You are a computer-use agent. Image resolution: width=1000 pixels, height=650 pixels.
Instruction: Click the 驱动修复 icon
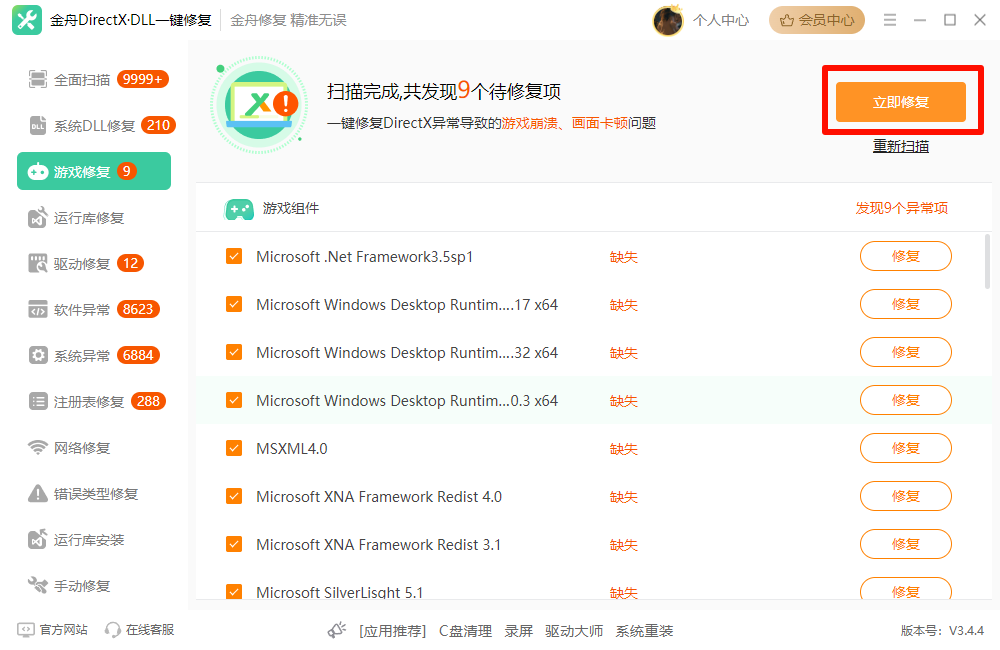(38, 263)
